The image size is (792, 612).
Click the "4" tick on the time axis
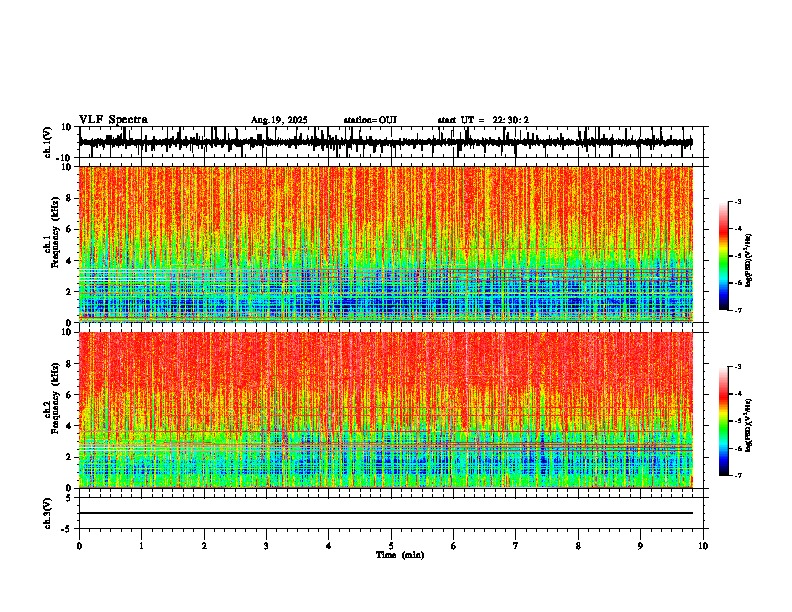[329, 546]
